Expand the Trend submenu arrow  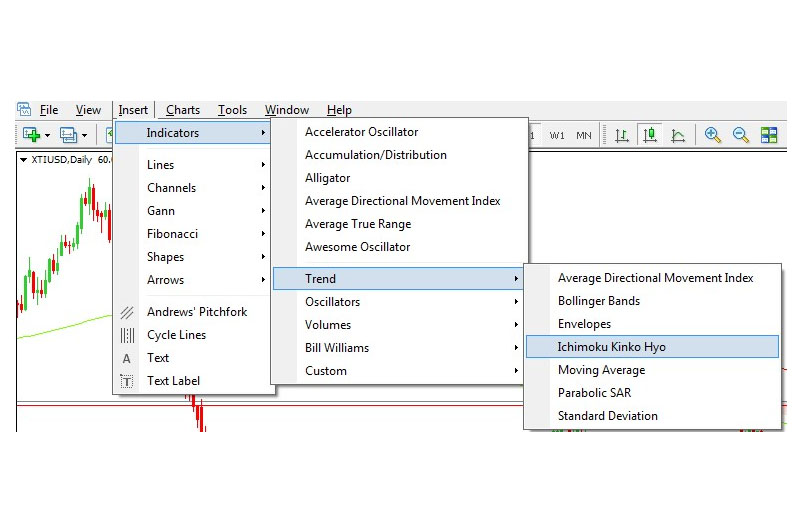click(x=516, y=279)
